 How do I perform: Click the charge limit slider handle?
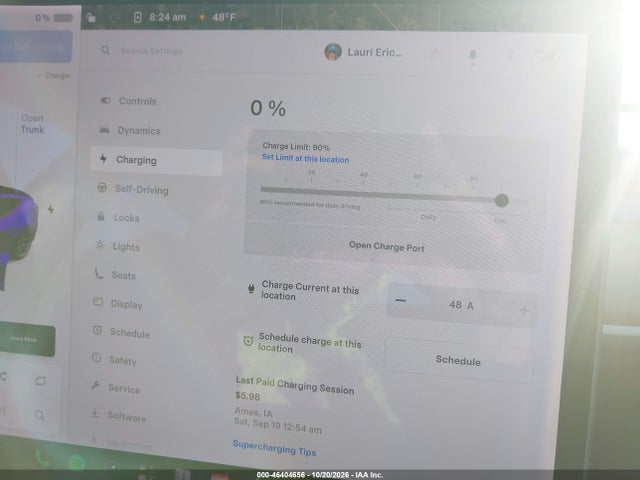point(502,200)
